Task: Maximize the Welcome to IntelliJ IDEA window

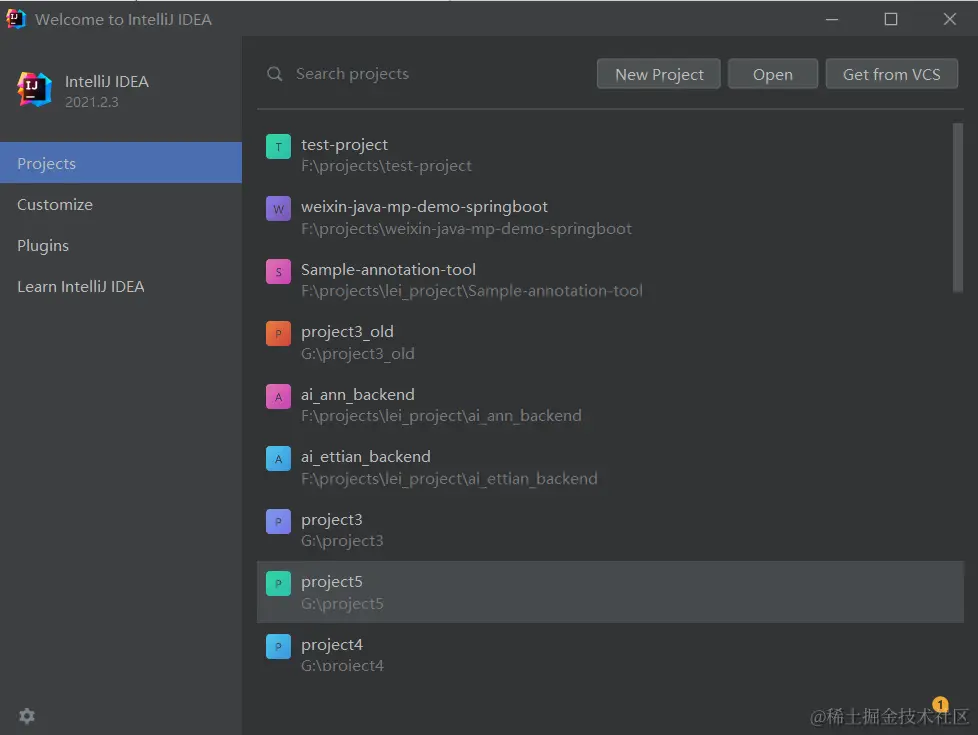Action: pyautogui.click(x=891, y=19)
